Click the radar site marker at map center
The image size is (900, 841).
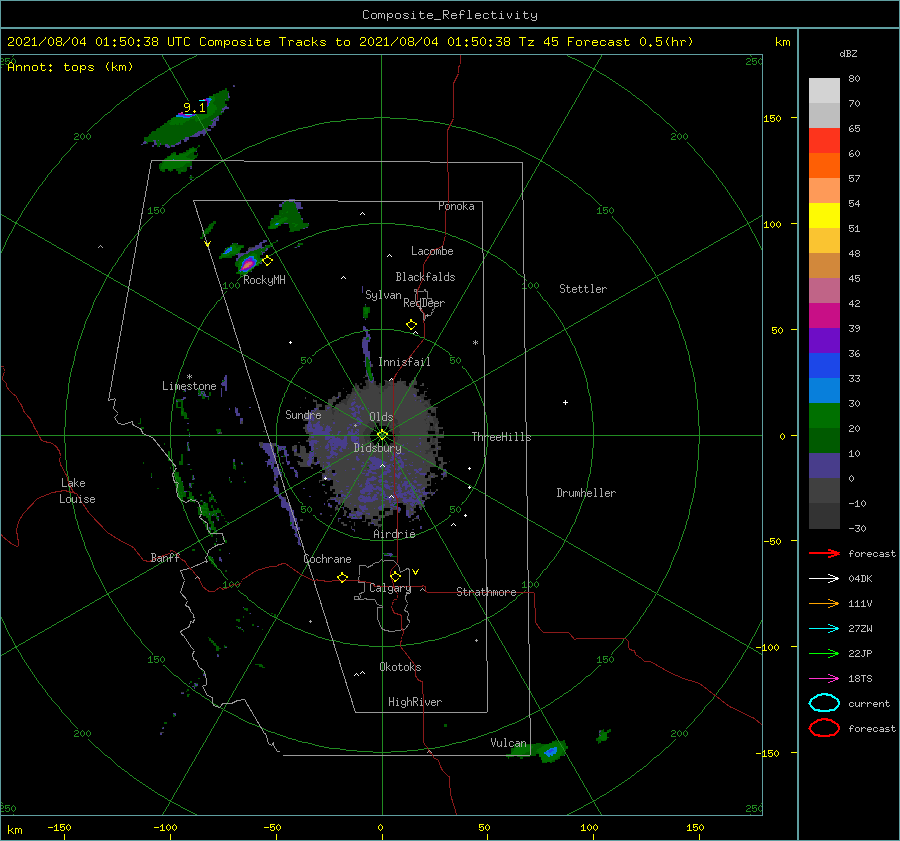coord(382,435)
